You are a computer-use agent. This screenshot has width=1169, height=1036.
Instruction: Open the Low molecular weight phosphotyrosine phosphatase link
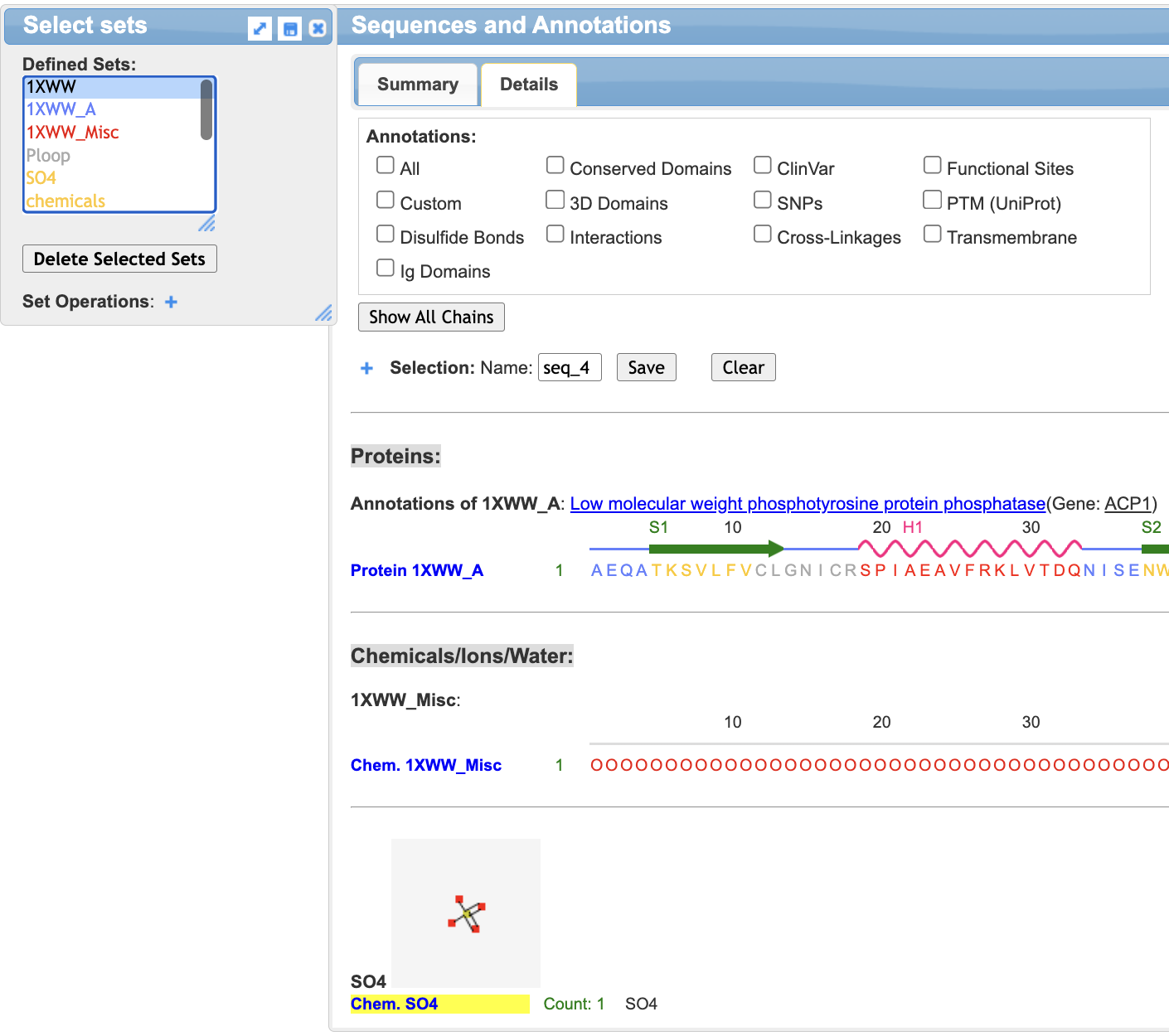[x=808, y=504]
